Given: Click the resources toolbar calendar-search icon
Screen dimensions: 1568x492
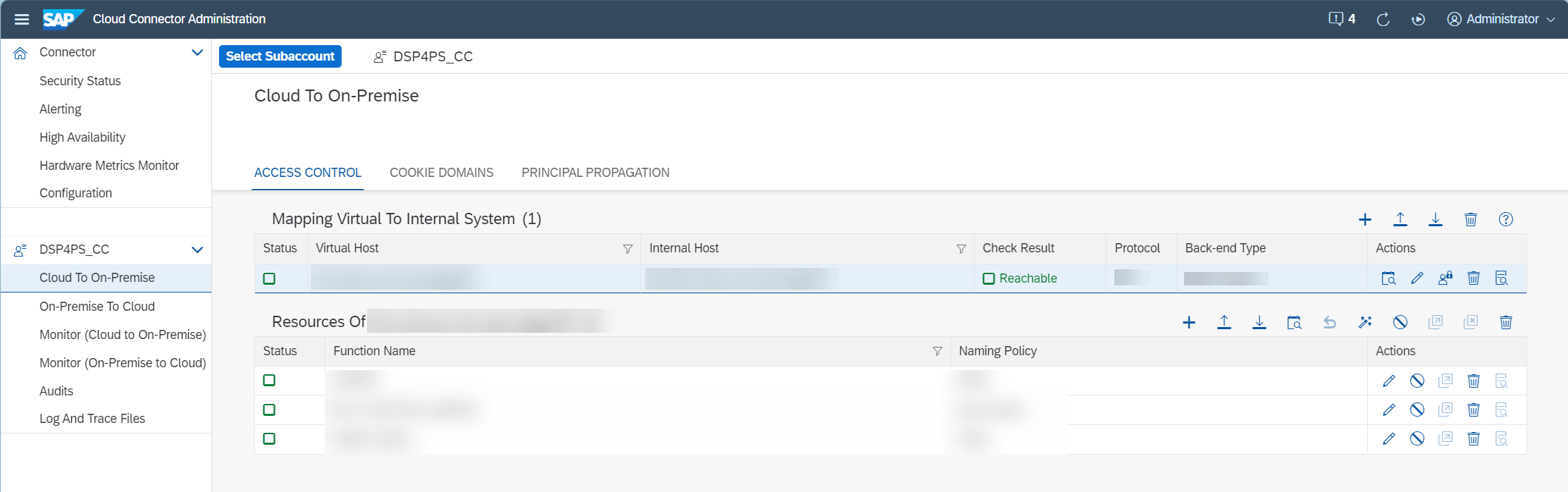Looking at the screenshot, I should (x=1295, y=322).
